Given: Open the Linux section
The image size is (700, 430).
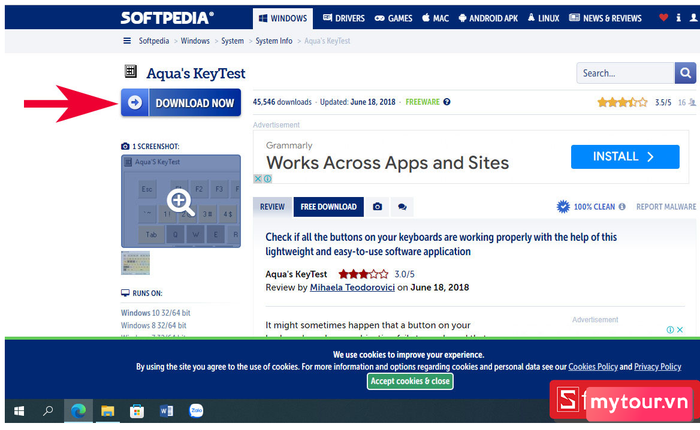Looking at the screenshot, I should pos(543,18).
